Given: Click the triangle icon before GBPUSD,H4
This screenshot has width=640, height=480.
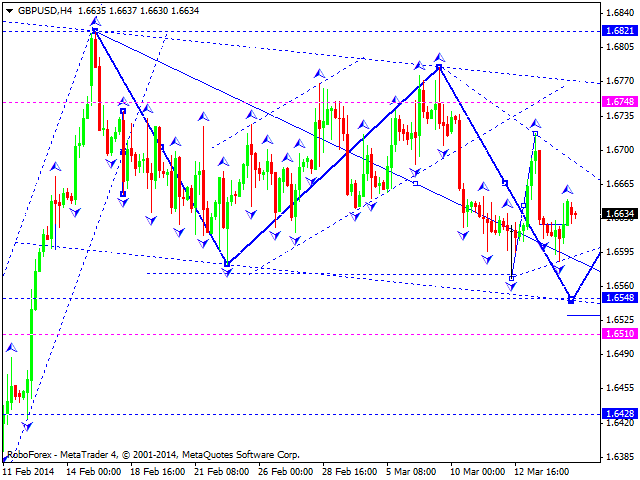Looking at the screenshot, I should tap(9, 10).
